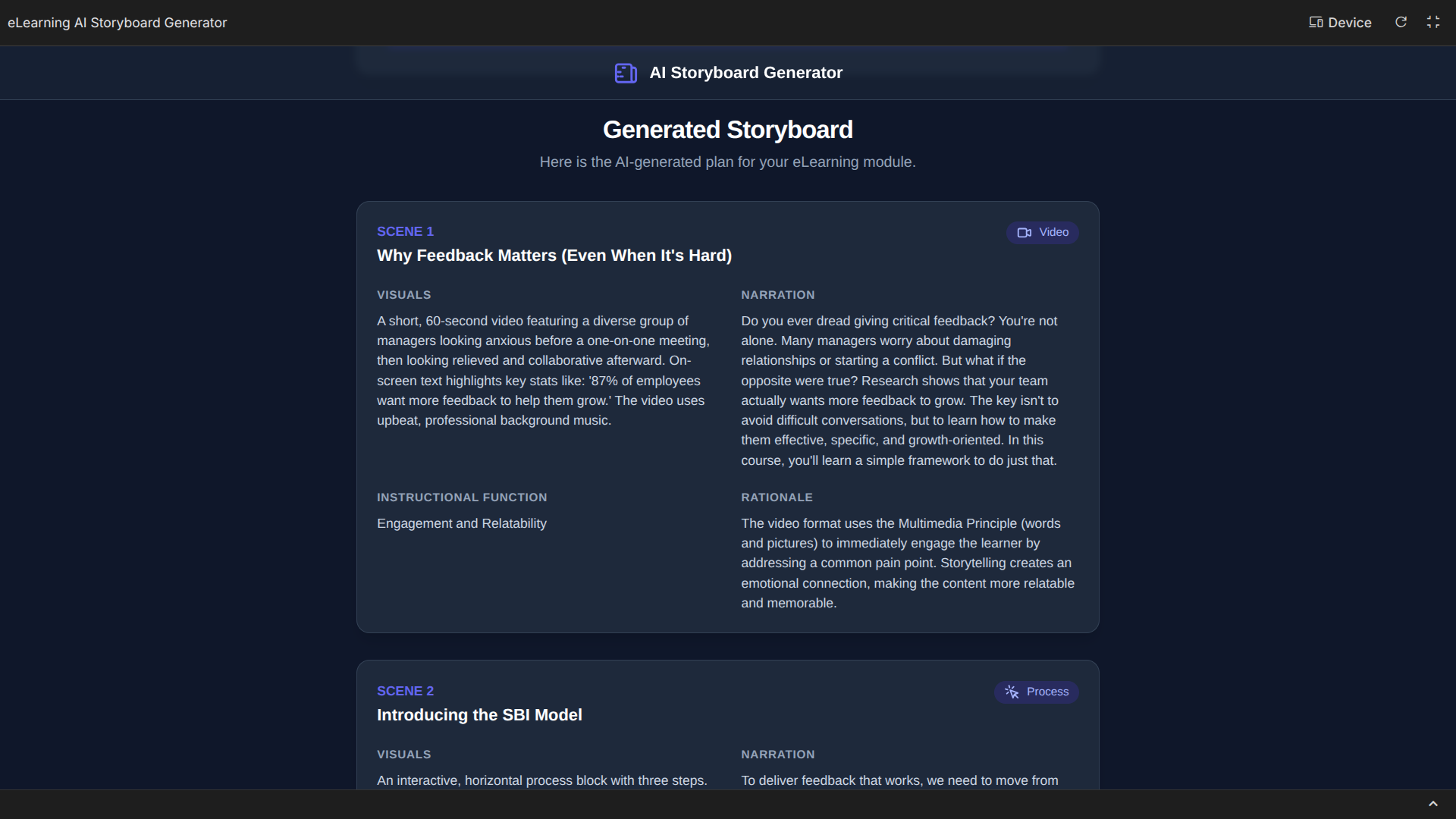Click the Video badge label on Scene 1

pos(1053,232)
